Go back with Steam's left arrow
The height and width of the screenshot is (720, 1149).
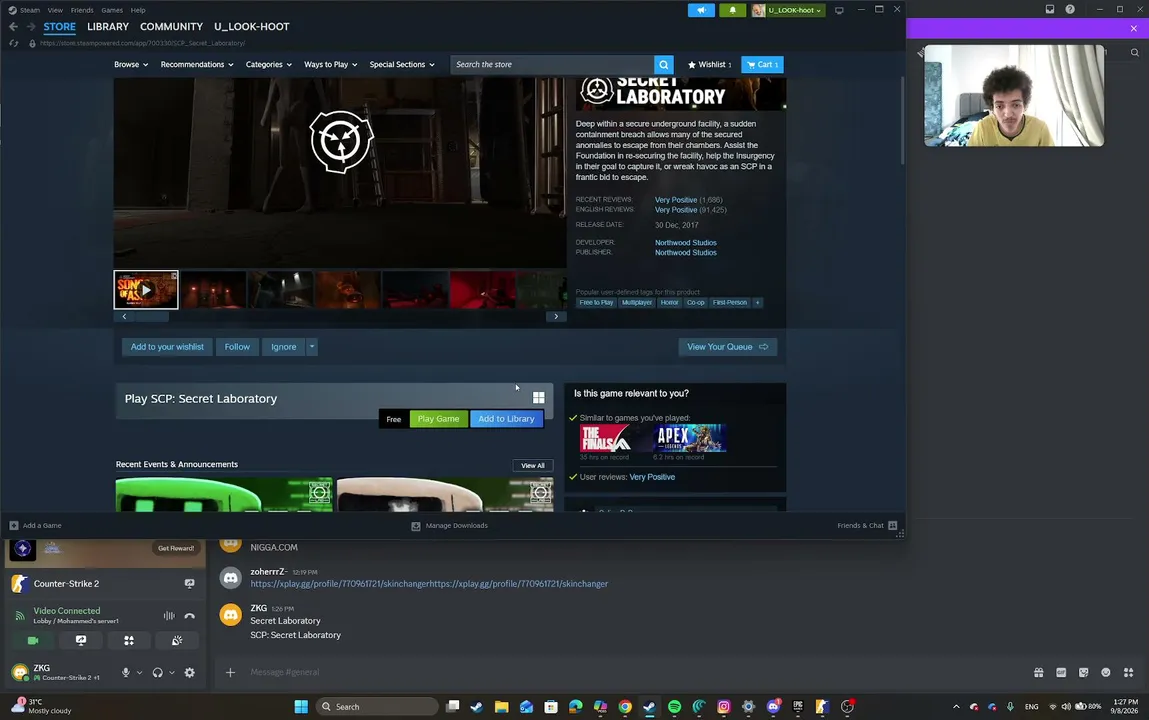[13, 26]
